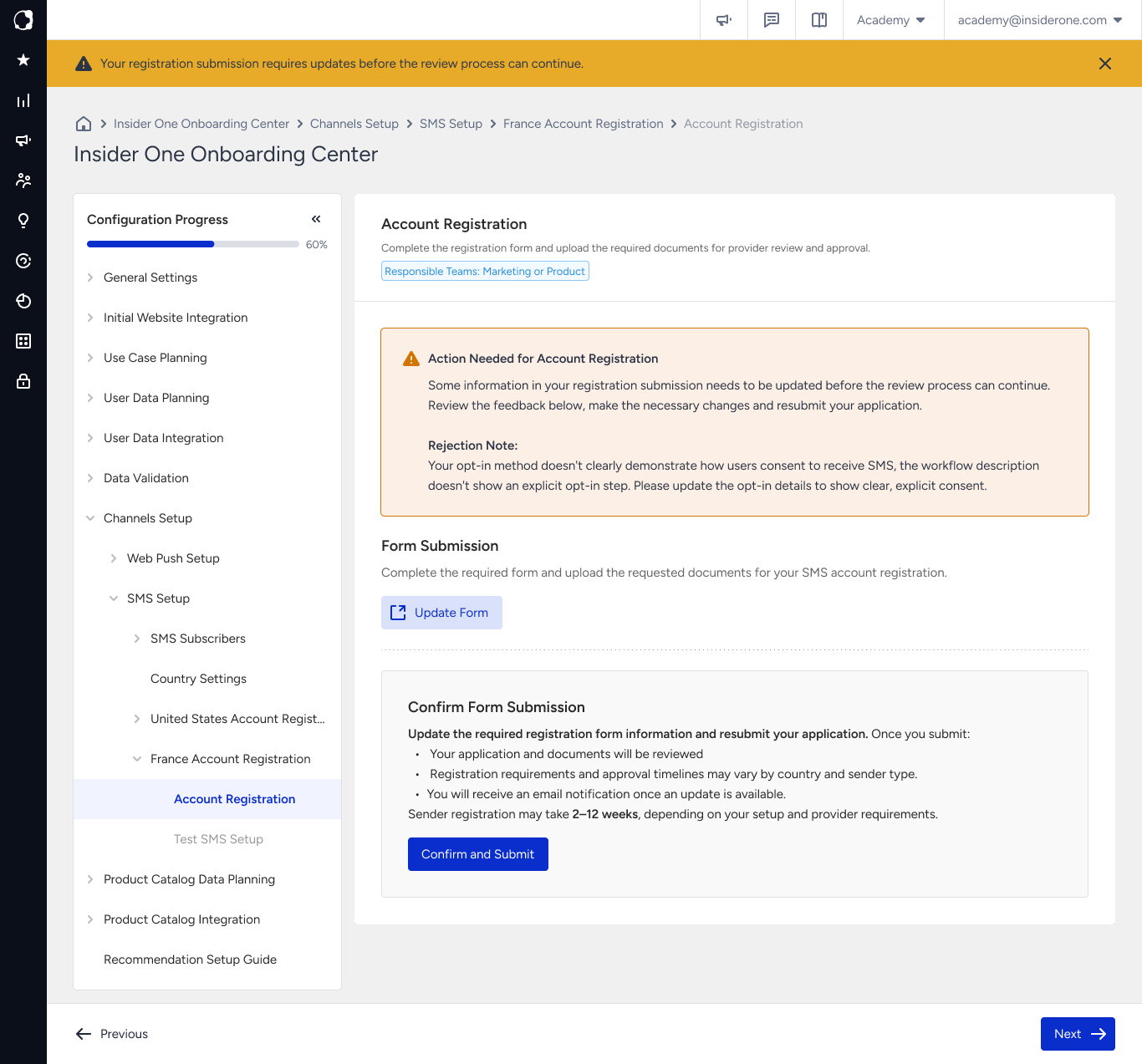Go to Channels Setup breadcrumb
Image resolution: width=1142 pixels, height=1064 pixels.
coord(354,124)
